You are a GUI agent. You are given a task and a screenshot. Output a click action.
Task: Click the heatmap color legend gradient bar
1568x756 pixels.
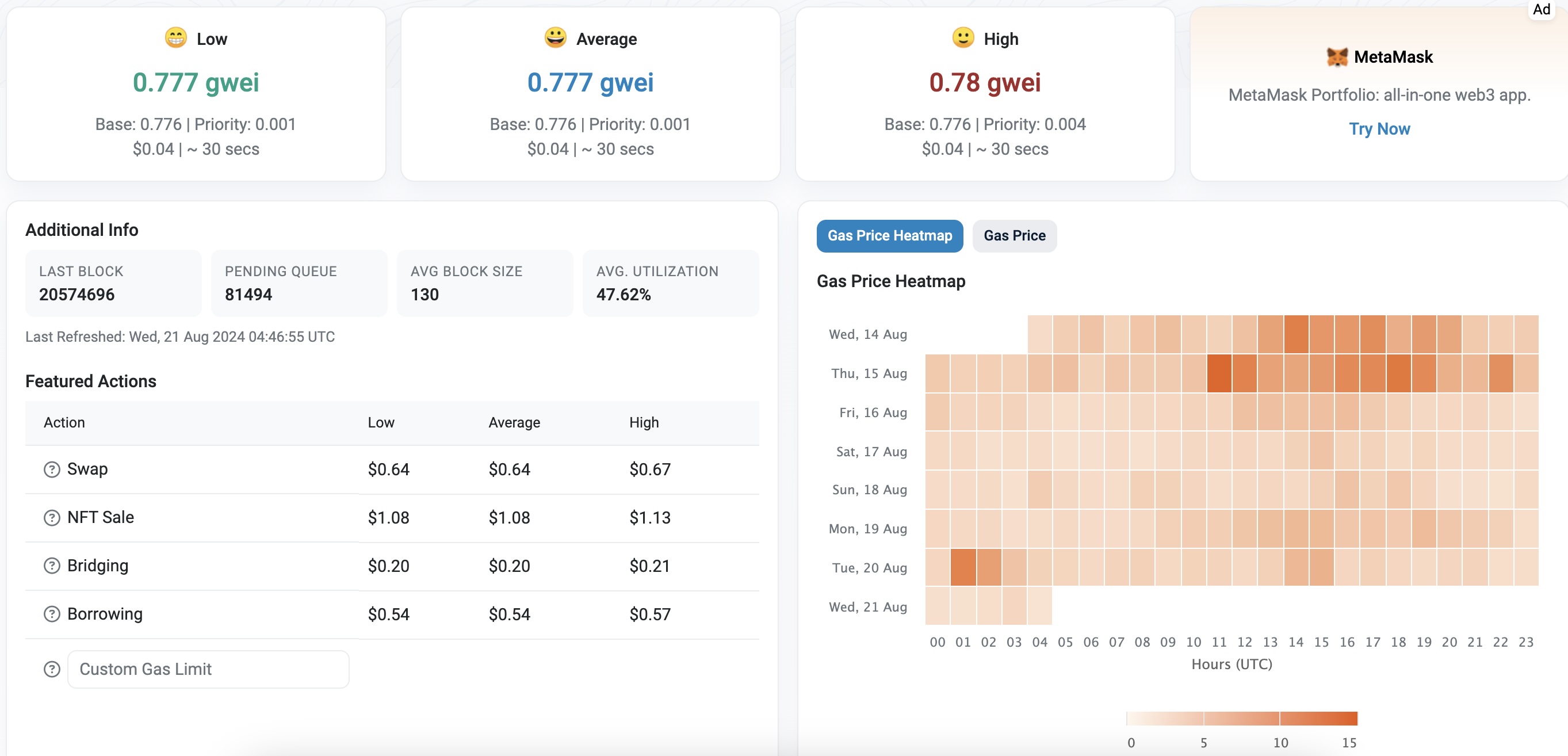[x=1241, y=718]
